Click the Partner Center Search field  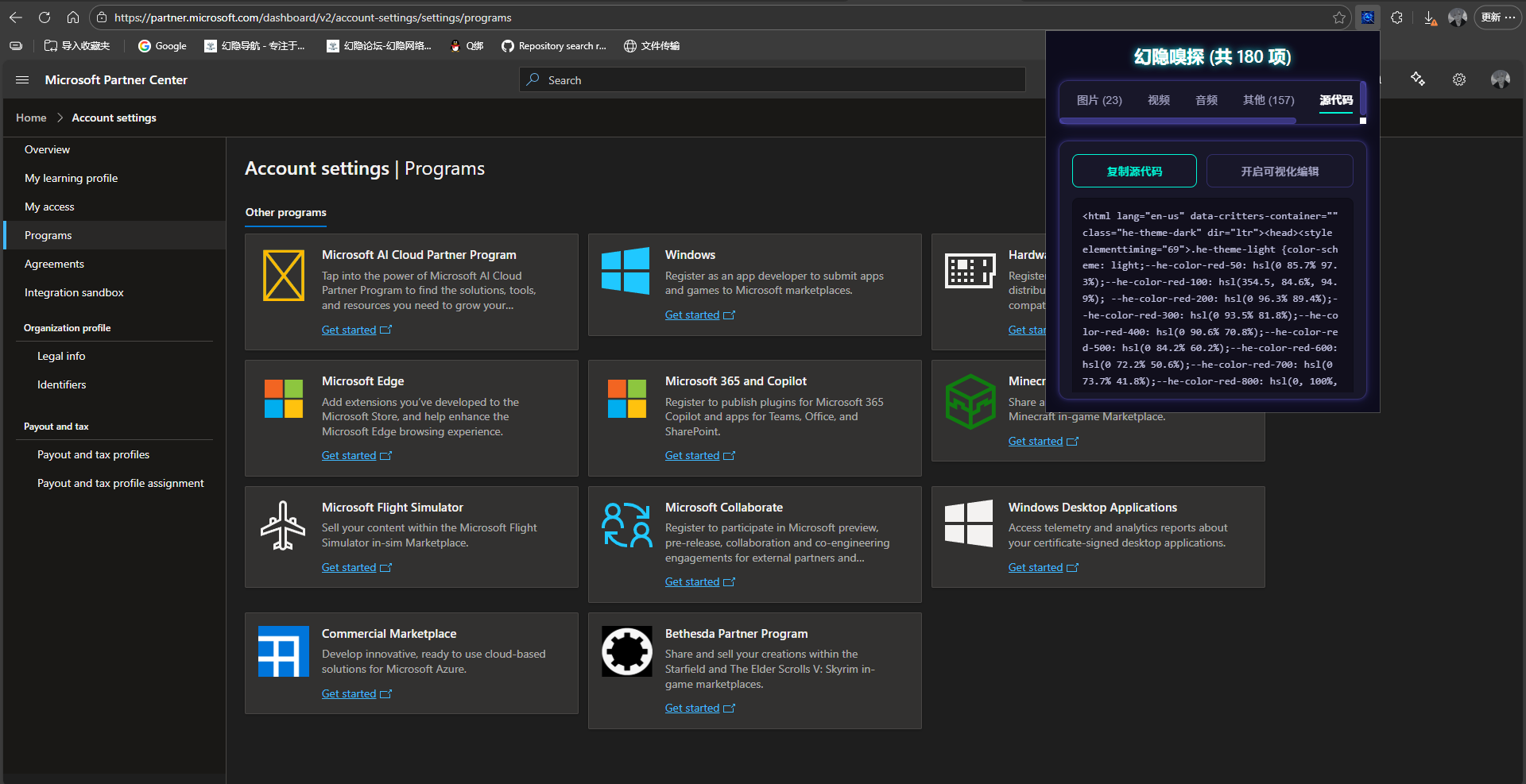(x=773, y=80)
